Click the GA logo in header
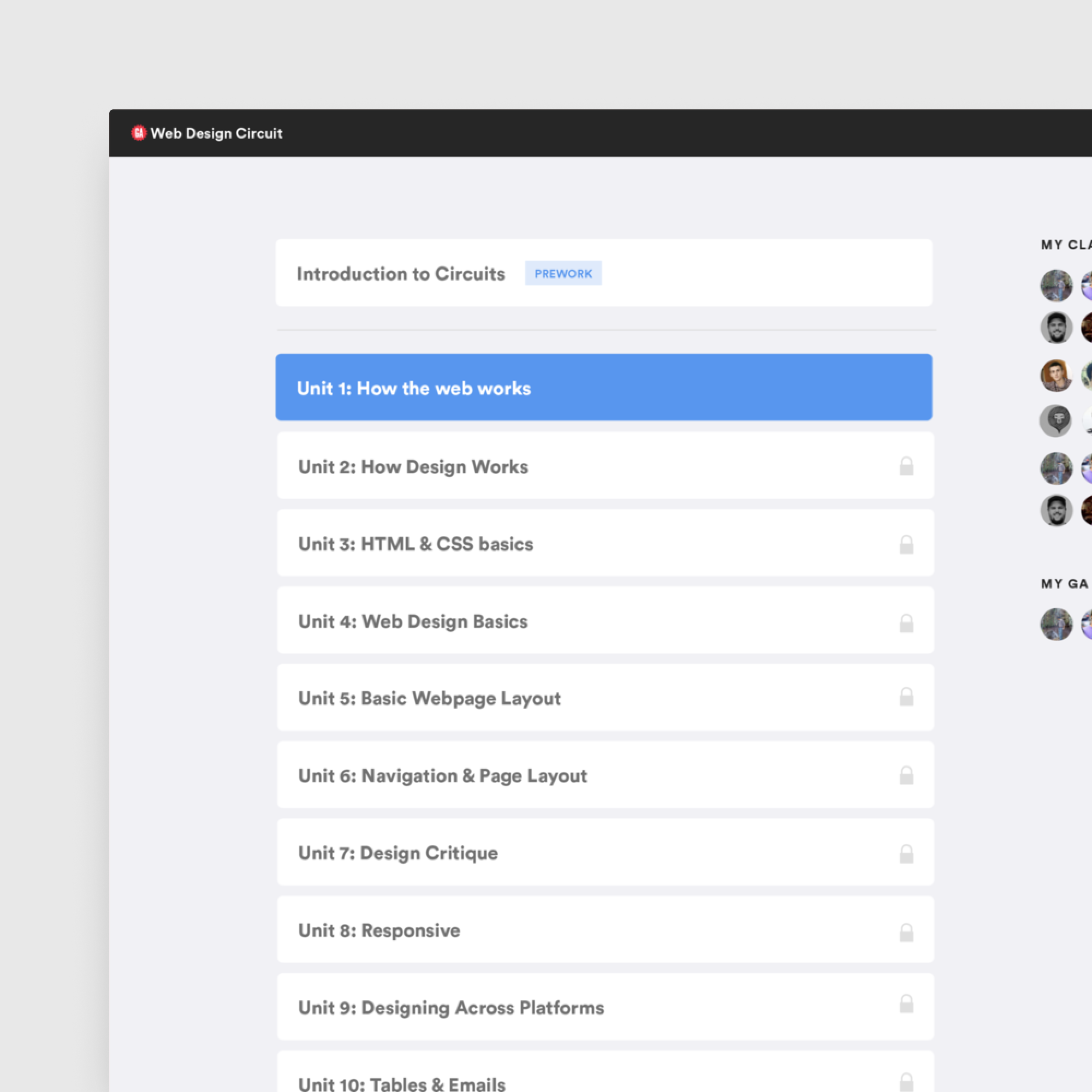The image size is (1092, 1092). pos(139,133)
